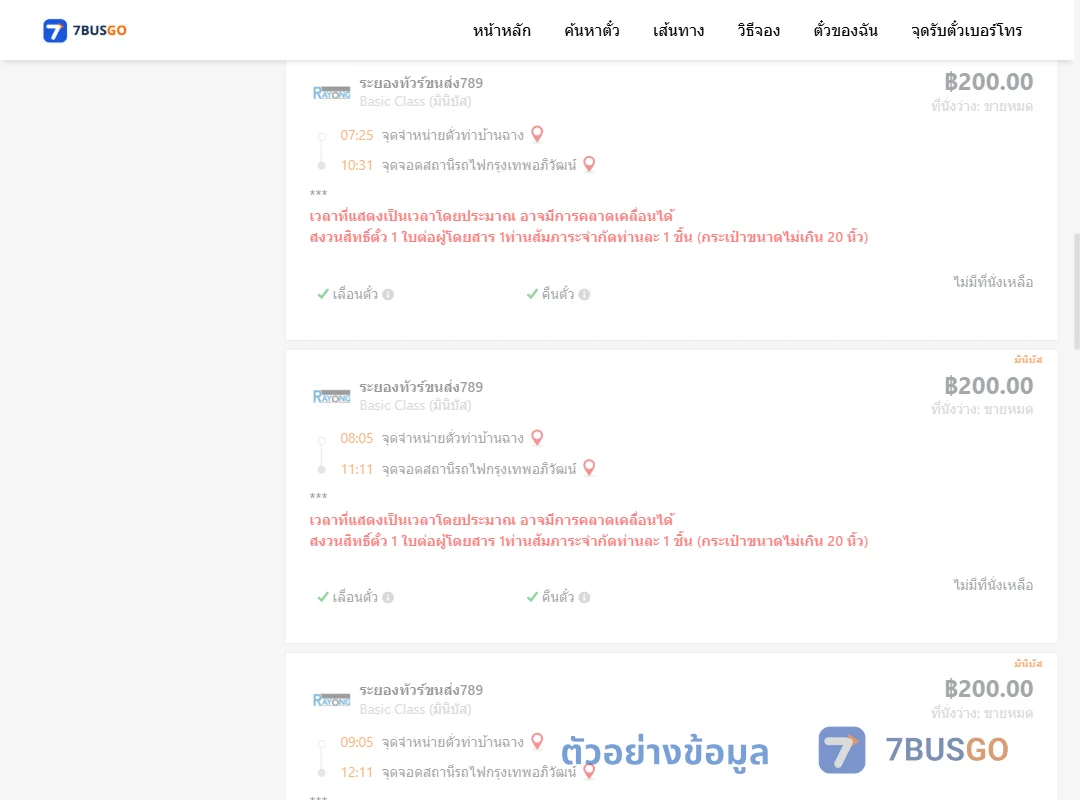Click the 09:05 departure time
Viewport: 1080px width, 800px height.
tap(357, 742)
